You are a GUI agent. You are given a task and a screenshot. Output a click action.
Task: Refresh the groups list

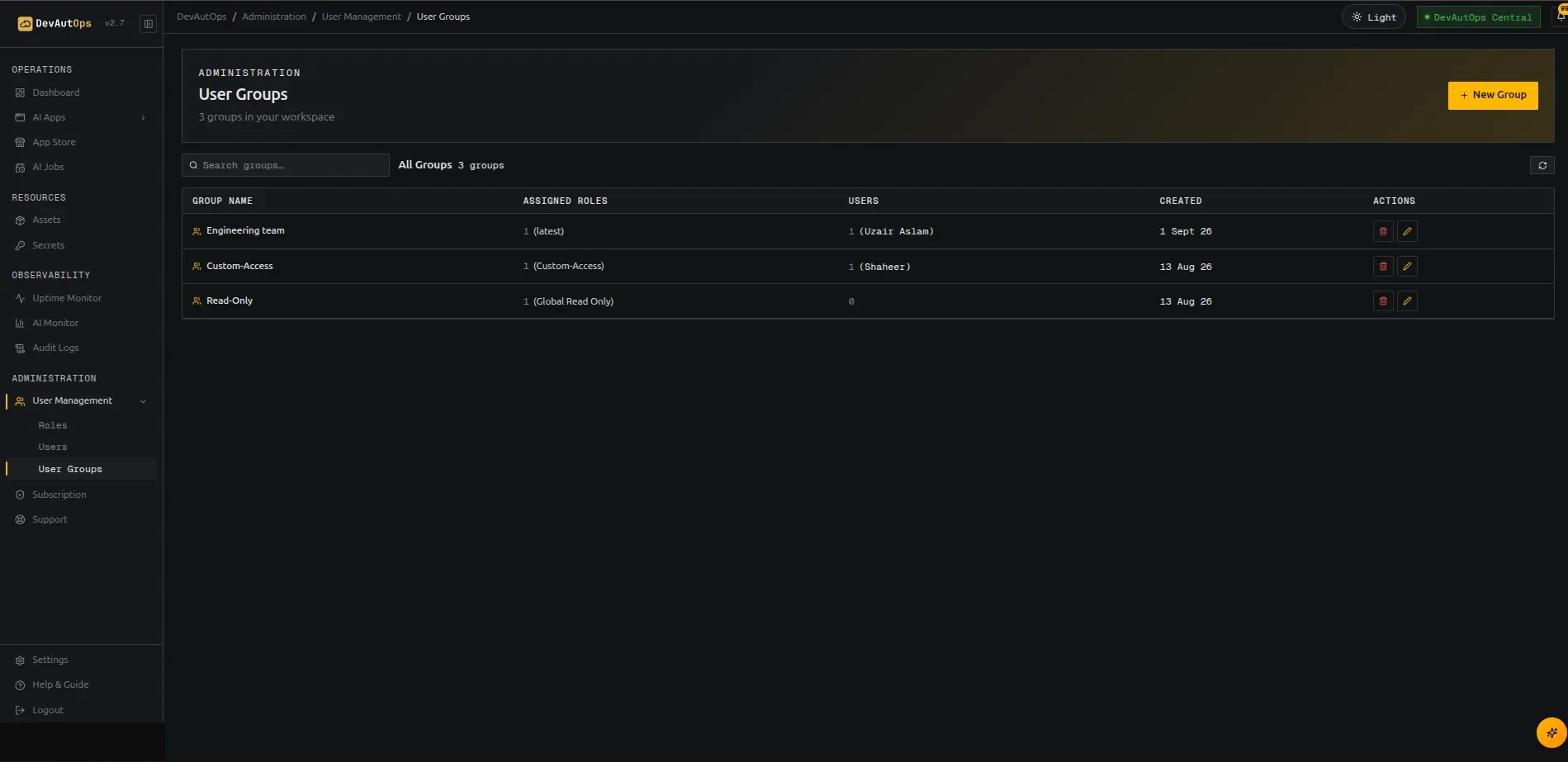click(x=1542, y=166)
